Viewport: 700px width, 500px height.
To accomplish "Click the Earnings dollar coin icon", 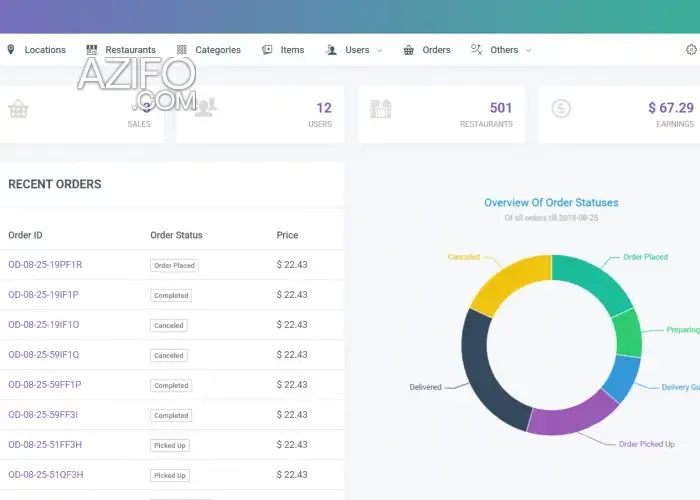I will (561, 108).
